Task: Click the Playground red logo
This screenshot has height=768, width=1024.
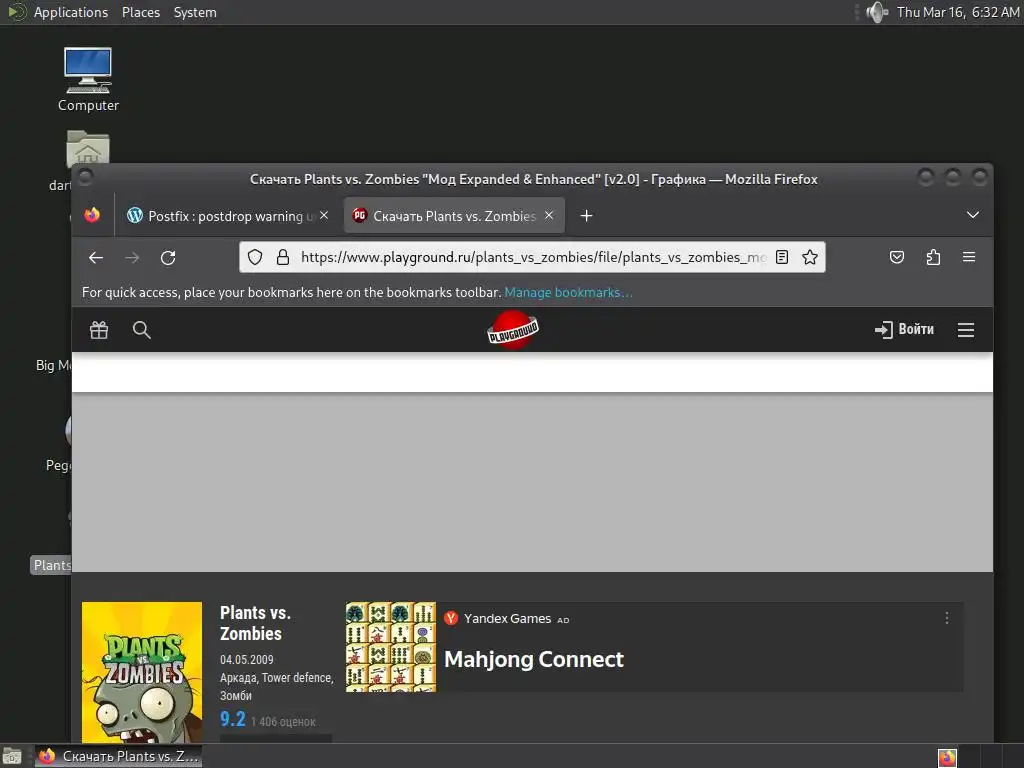Action: coord(513,330)
